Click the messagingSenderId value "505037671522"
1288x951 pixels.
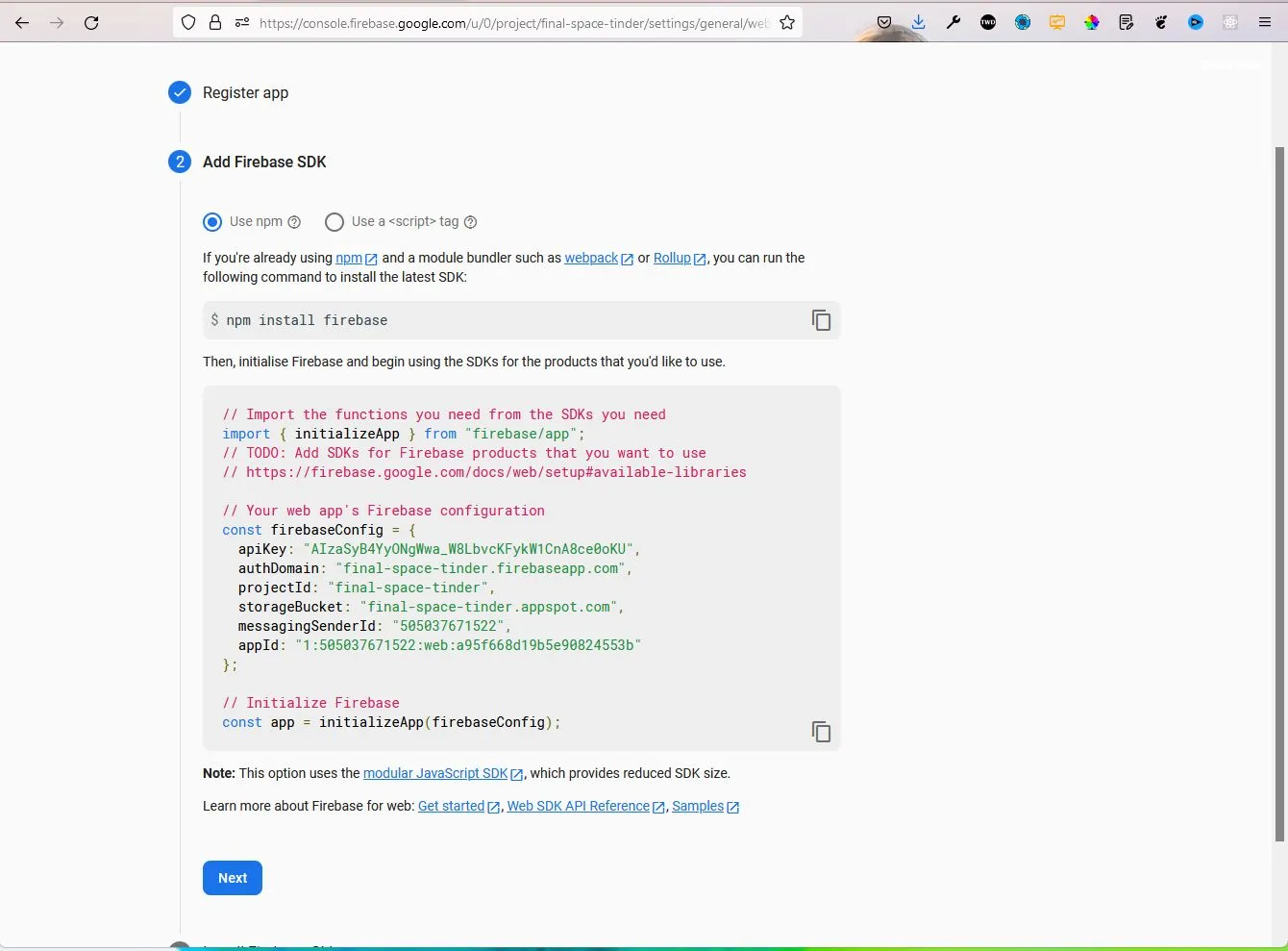(x=448, y=626)
